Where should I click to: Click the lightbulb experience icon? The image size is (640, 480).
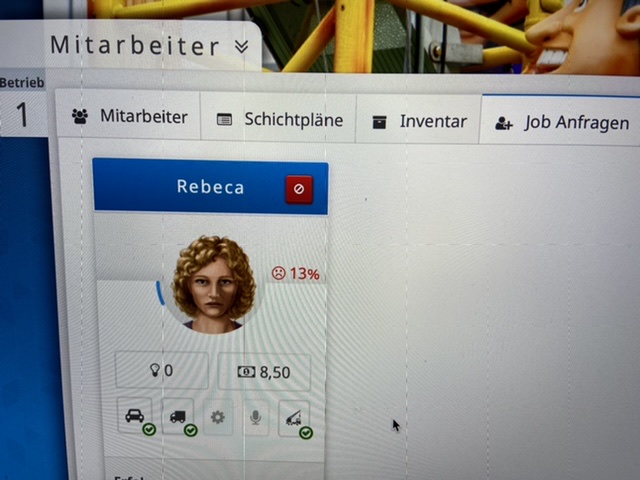[154, 370]
